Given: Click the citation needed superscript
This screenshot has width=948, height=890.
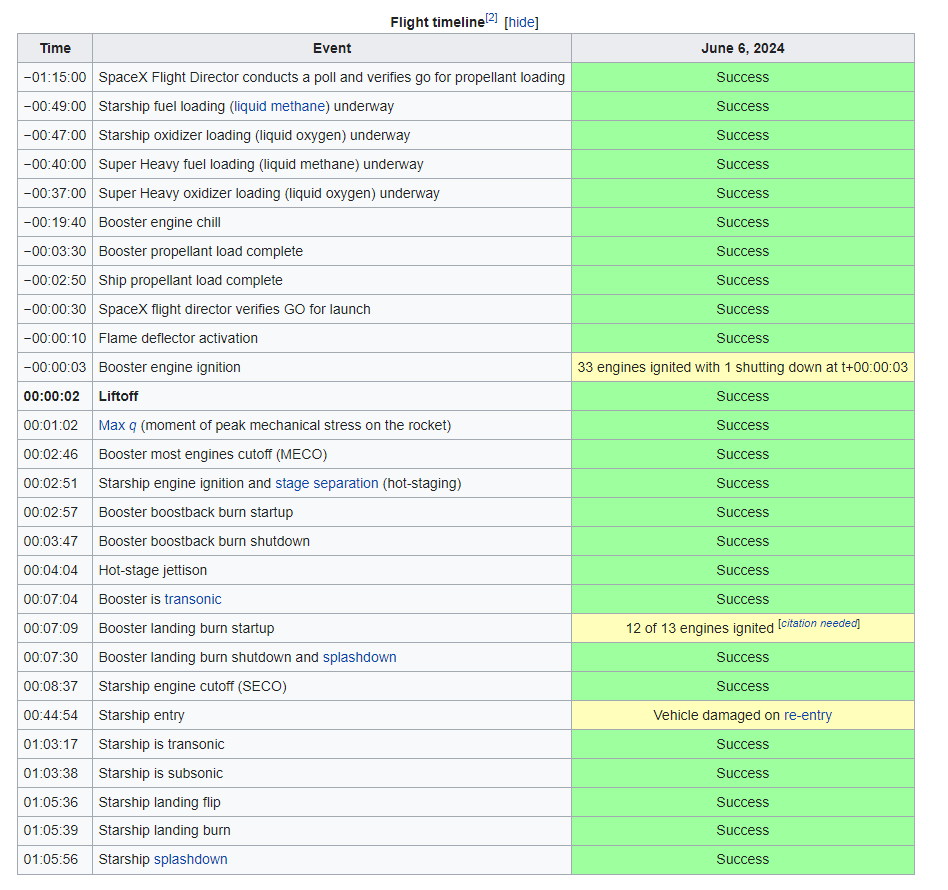Looking at the screenshot, I should pyautogui.click(x=819, y=624).
